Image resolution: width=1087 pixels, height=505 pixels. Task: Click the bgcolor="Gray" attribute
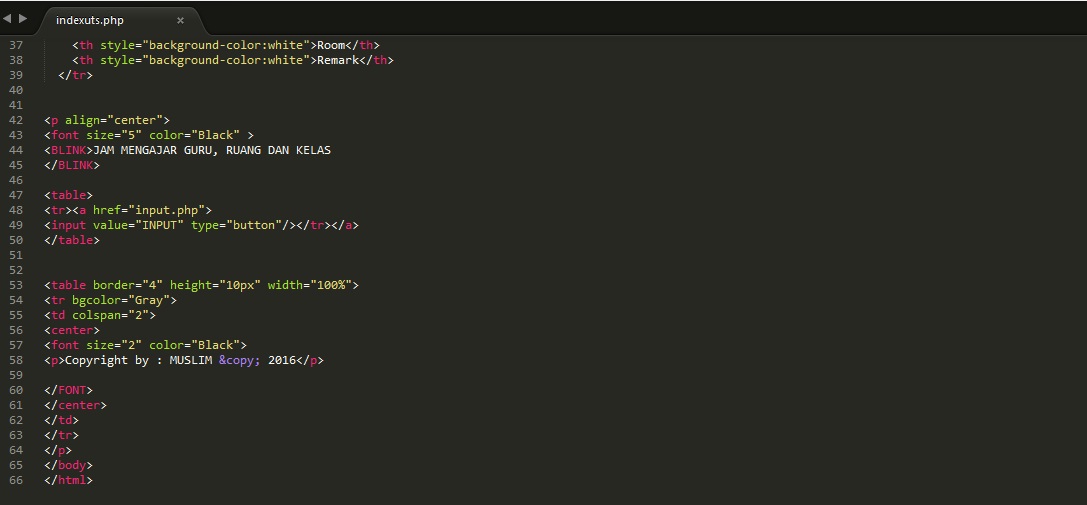(121, 300)
